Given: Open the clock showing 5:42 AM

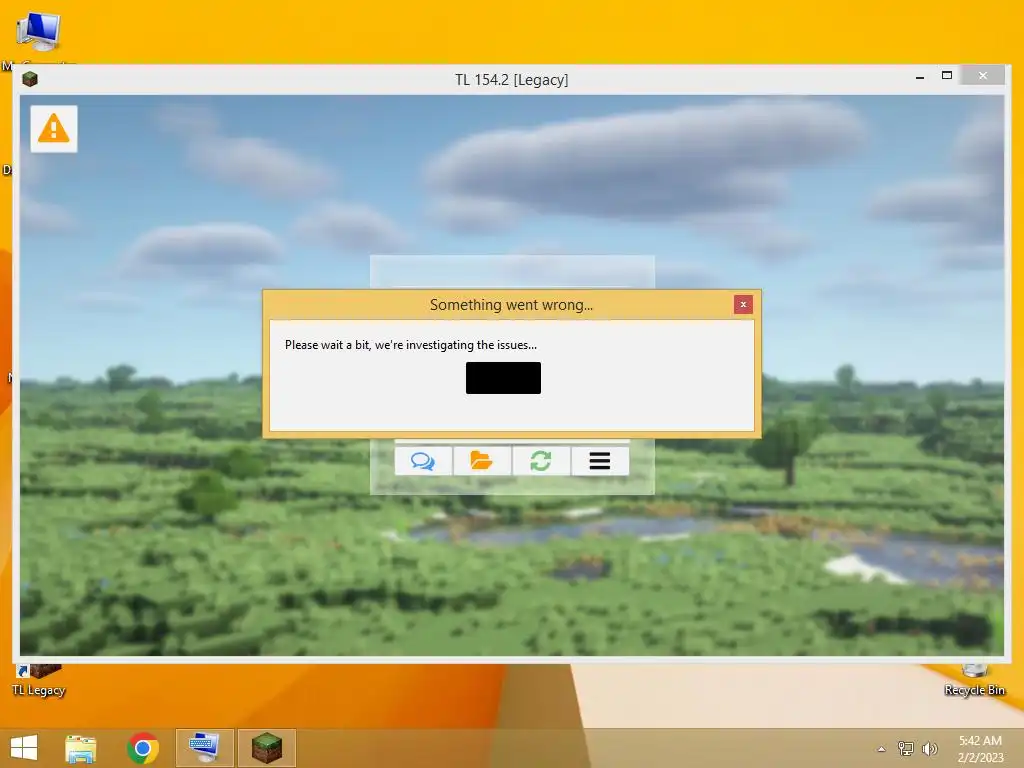Looking at the screenshot, I should (980, 749).
